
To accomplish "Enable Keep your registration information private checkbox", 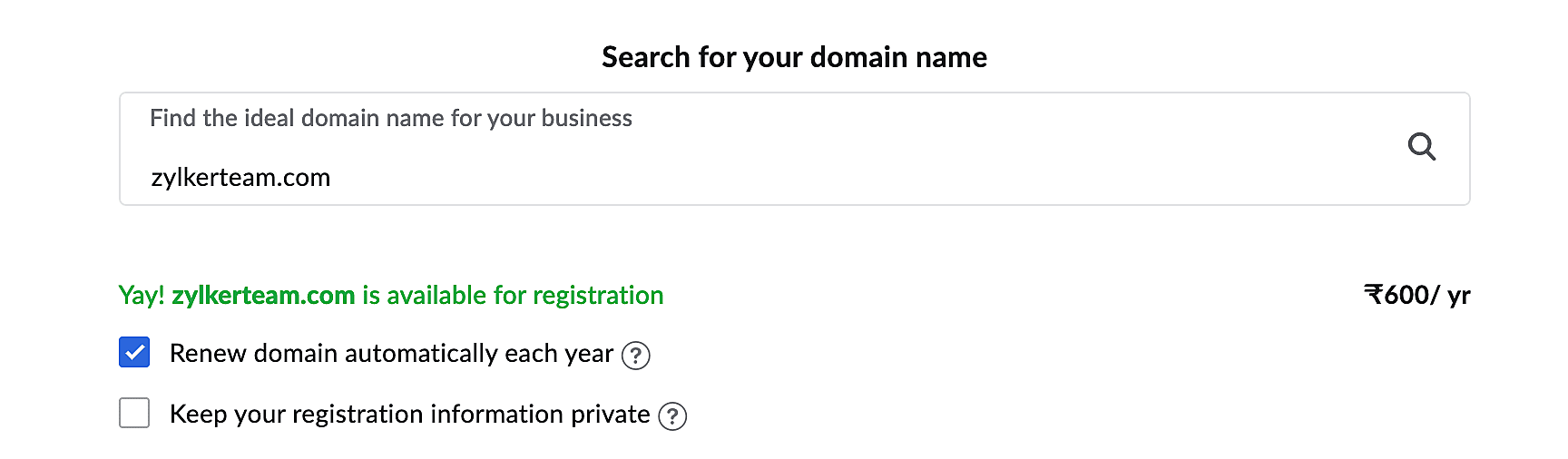I will pyautogui.click(x=134, y=413).
